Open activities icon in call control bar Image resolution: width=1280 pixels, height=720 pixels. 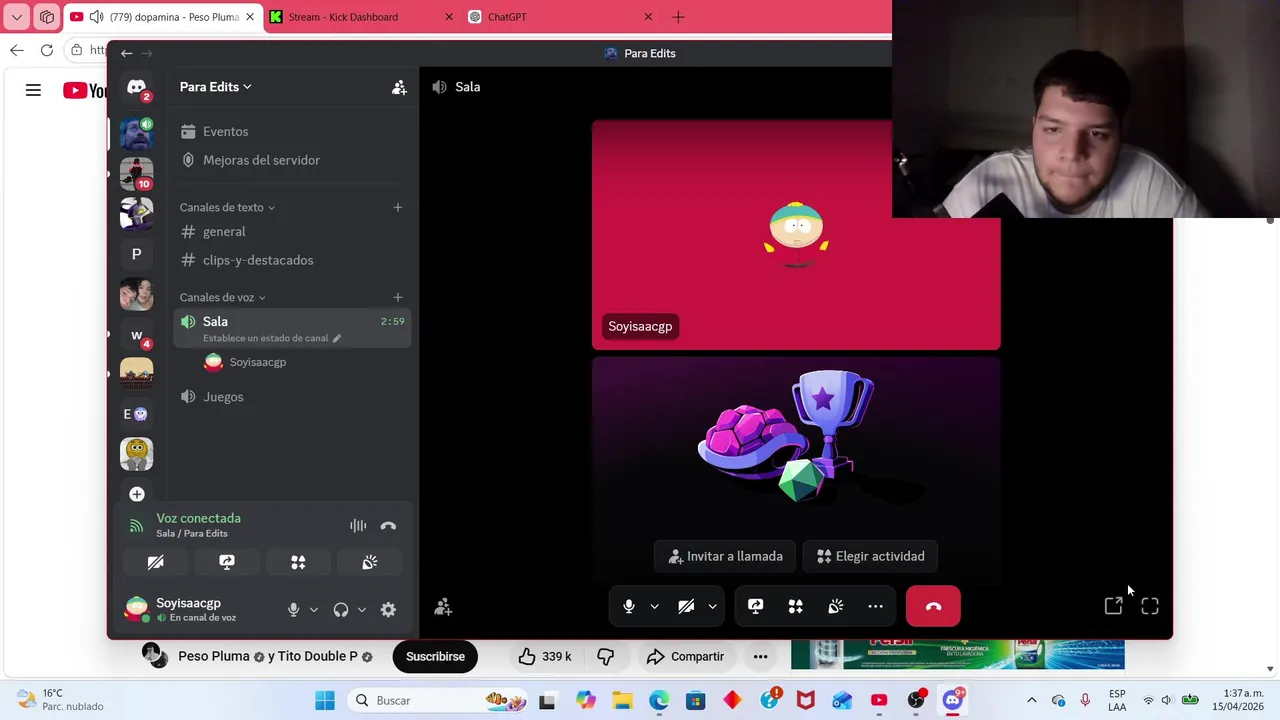pyautogui.click(x=795, y=606)
